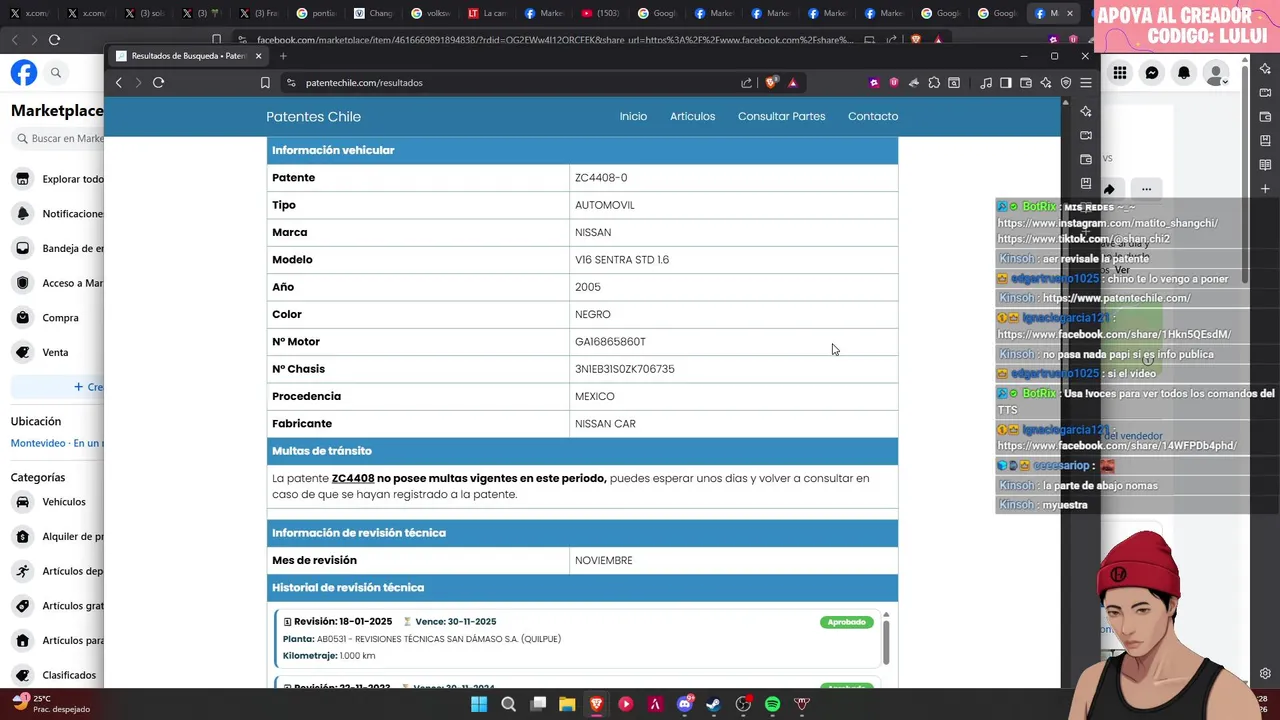Image resolution: width=1280 pixels, height=720 pixels.
Task: Open the media control music-note icon
Action: coord(986,83)
